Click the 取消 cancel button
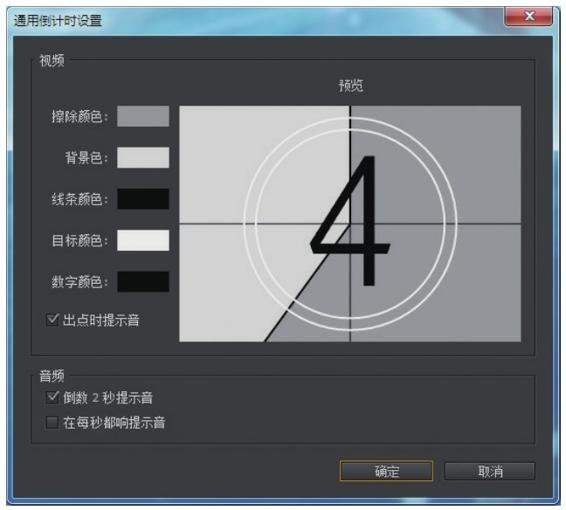566x510 pixels. coord(489,471)
